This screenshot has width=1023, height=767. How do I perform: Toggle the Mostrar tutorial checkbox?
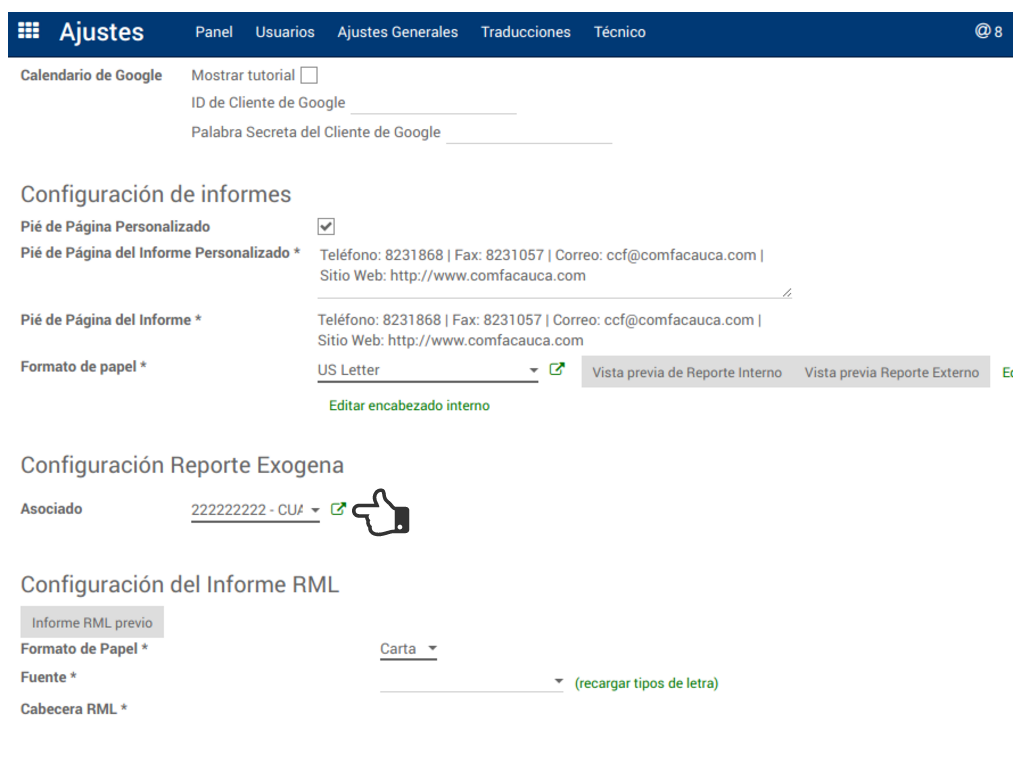pyautogui.click(x=309, y=75)
